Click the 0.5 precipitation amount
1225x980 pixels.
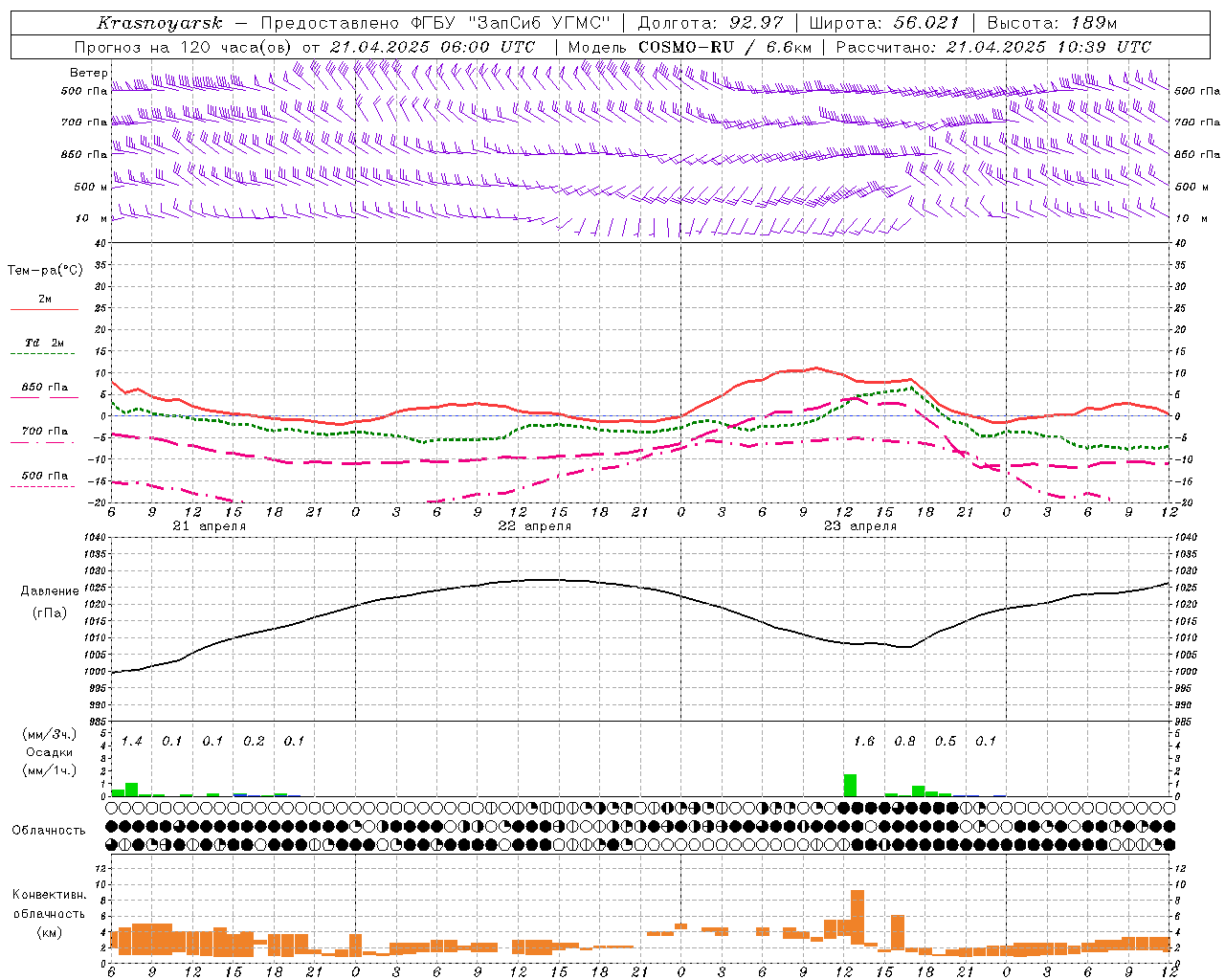click(x=945, y=742)
